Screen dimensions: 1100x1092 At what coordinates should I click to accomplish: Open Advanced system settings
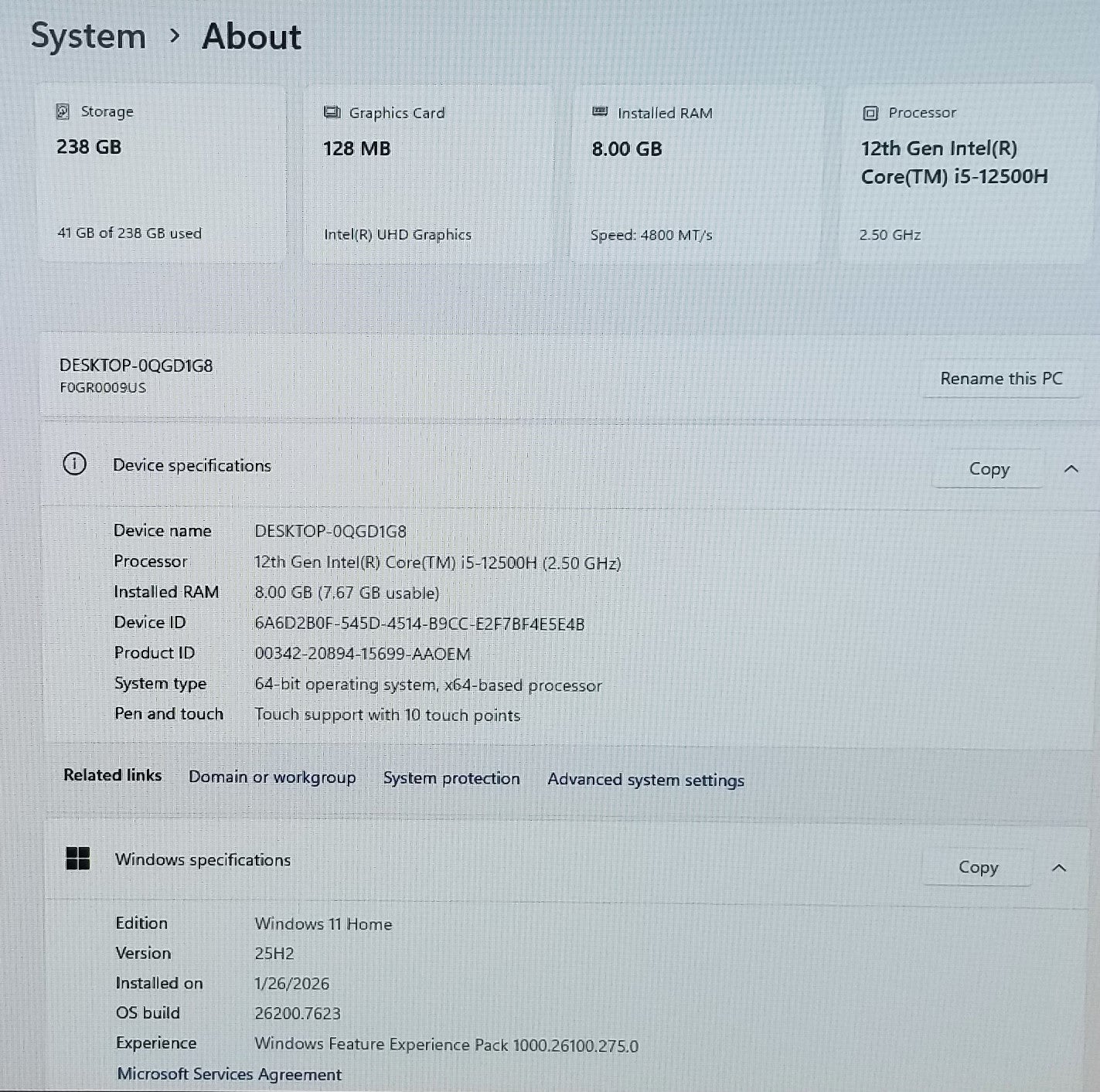(645, 780)
